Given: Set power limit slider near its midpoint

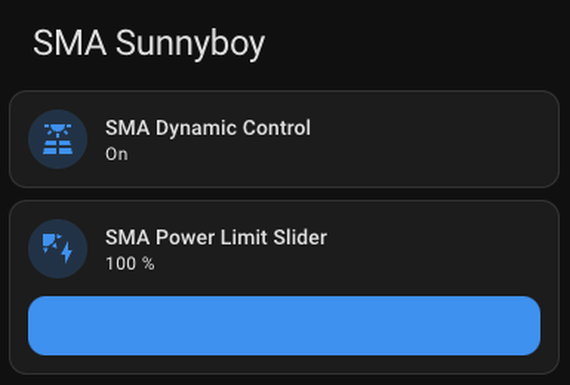Looking at the screenshot, I should pos(284,326).
